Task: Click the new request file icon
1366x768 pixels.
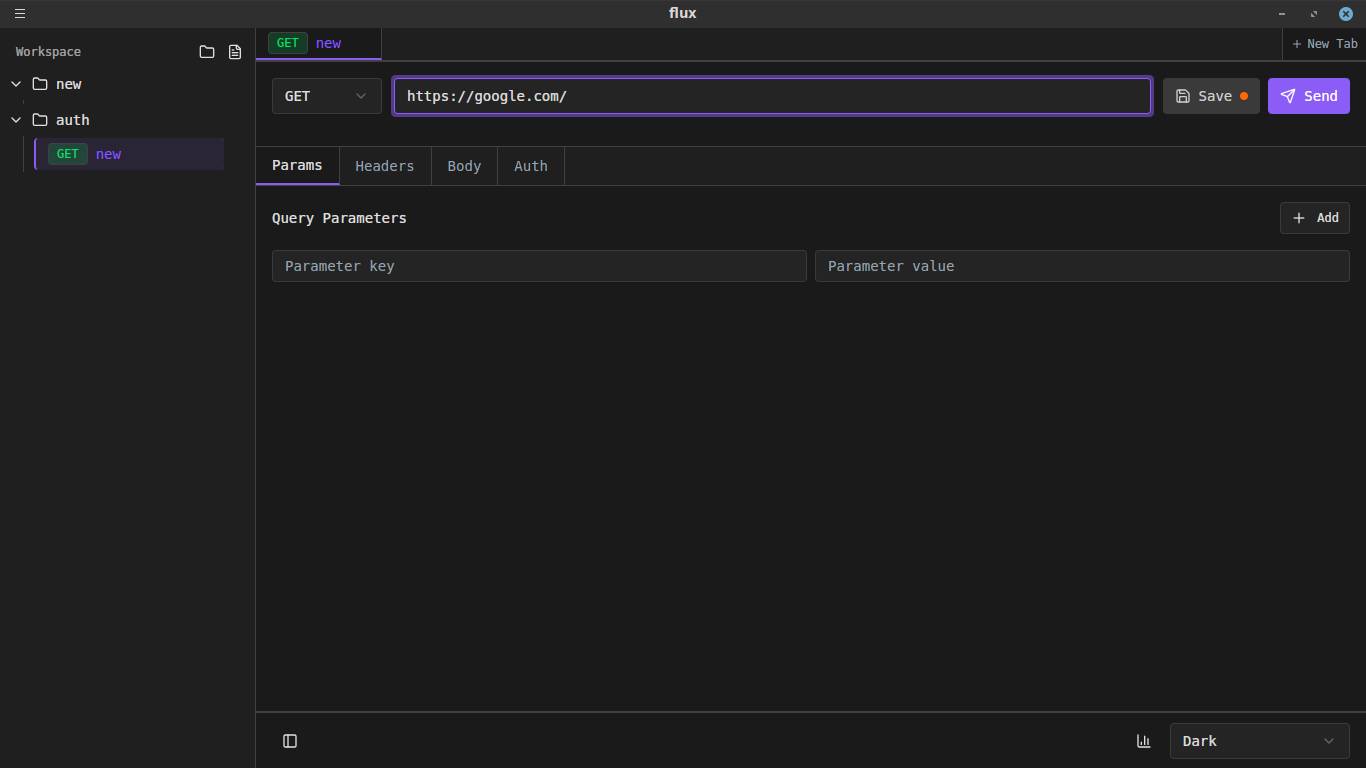Action: click(x=235, y=52)
